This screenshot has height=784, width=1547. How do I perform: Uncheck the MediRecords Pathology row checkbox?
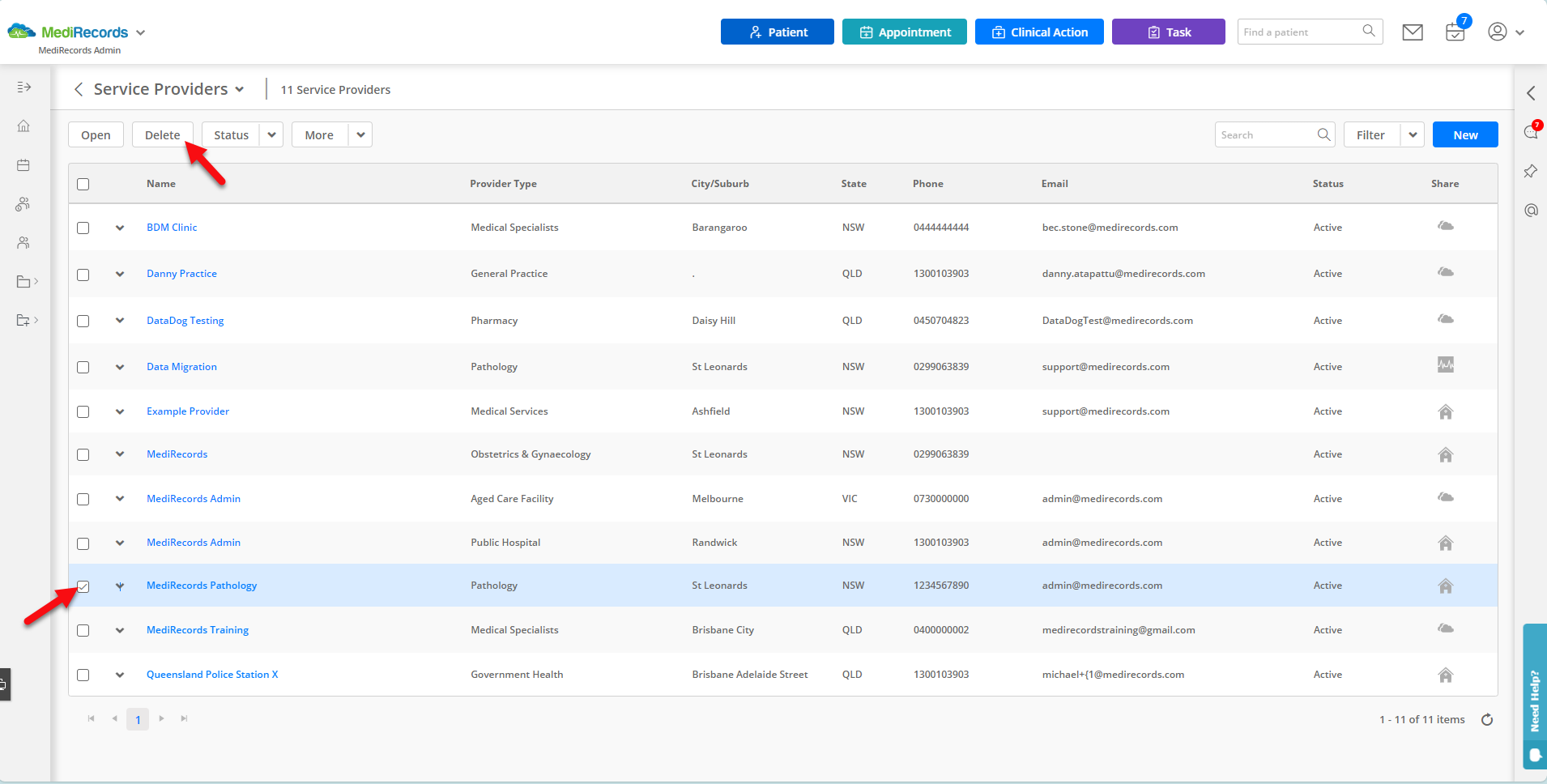[x=83, y=586]
